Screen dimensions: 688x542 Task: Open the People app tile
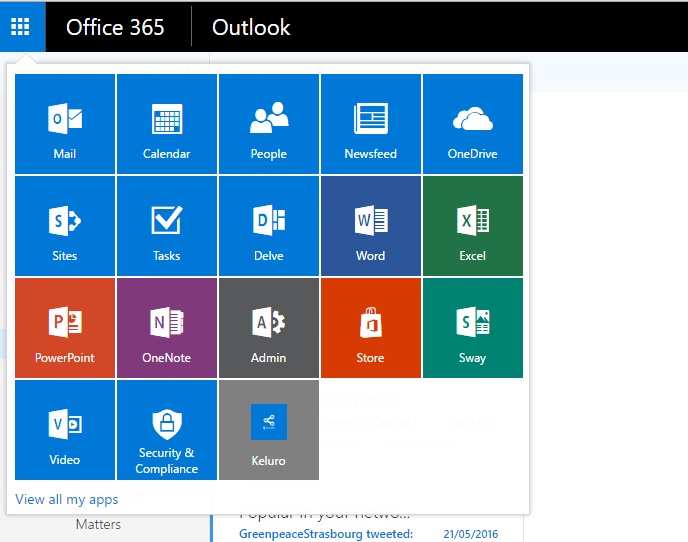[x=269, y=124]
